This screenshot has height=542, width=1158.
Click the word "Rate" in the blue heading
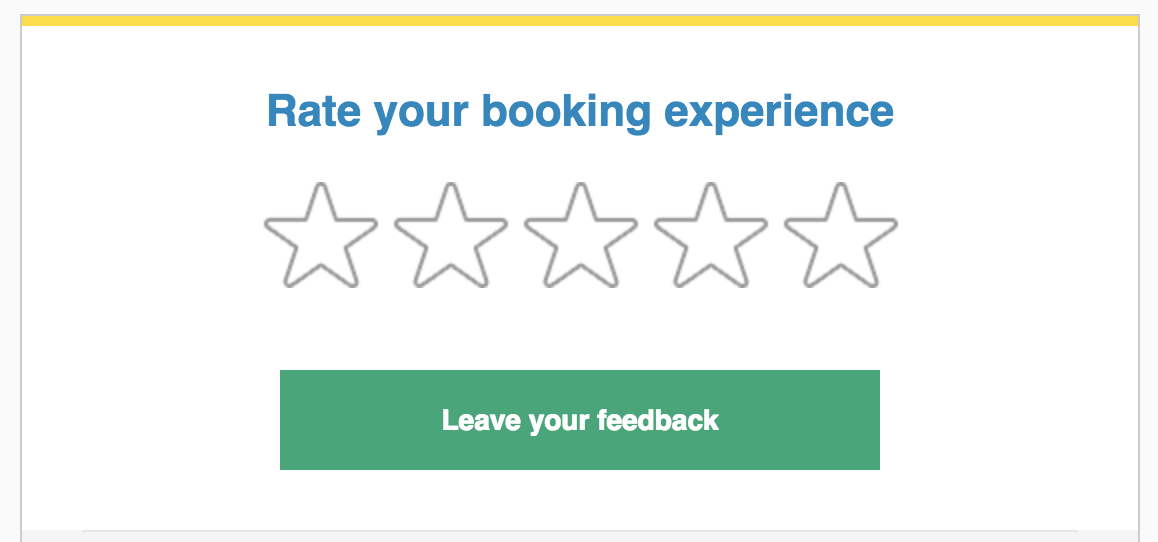click(x=314, y=111)
